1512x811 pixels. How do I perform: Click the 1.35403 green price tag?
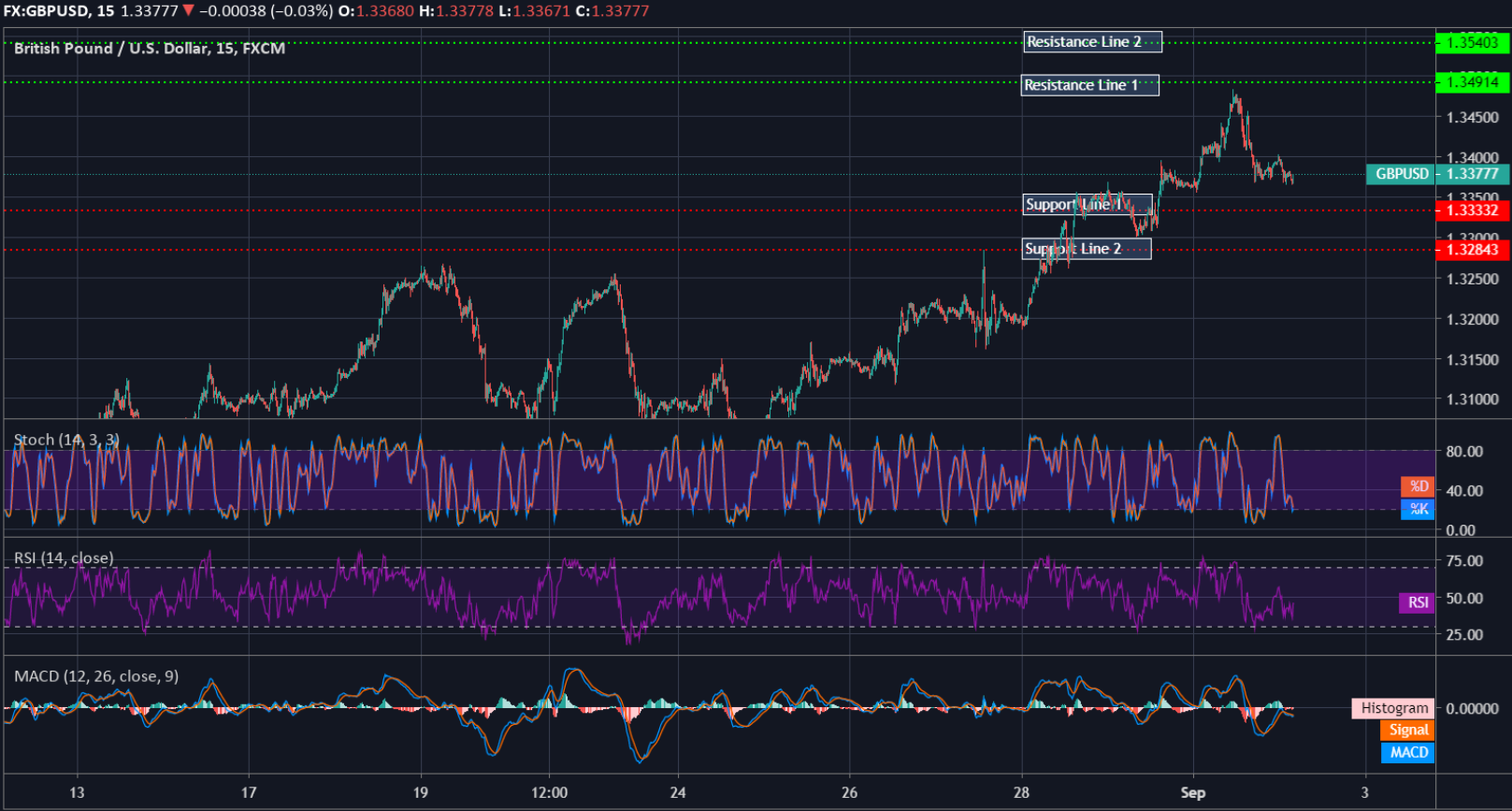point(1473,42)
